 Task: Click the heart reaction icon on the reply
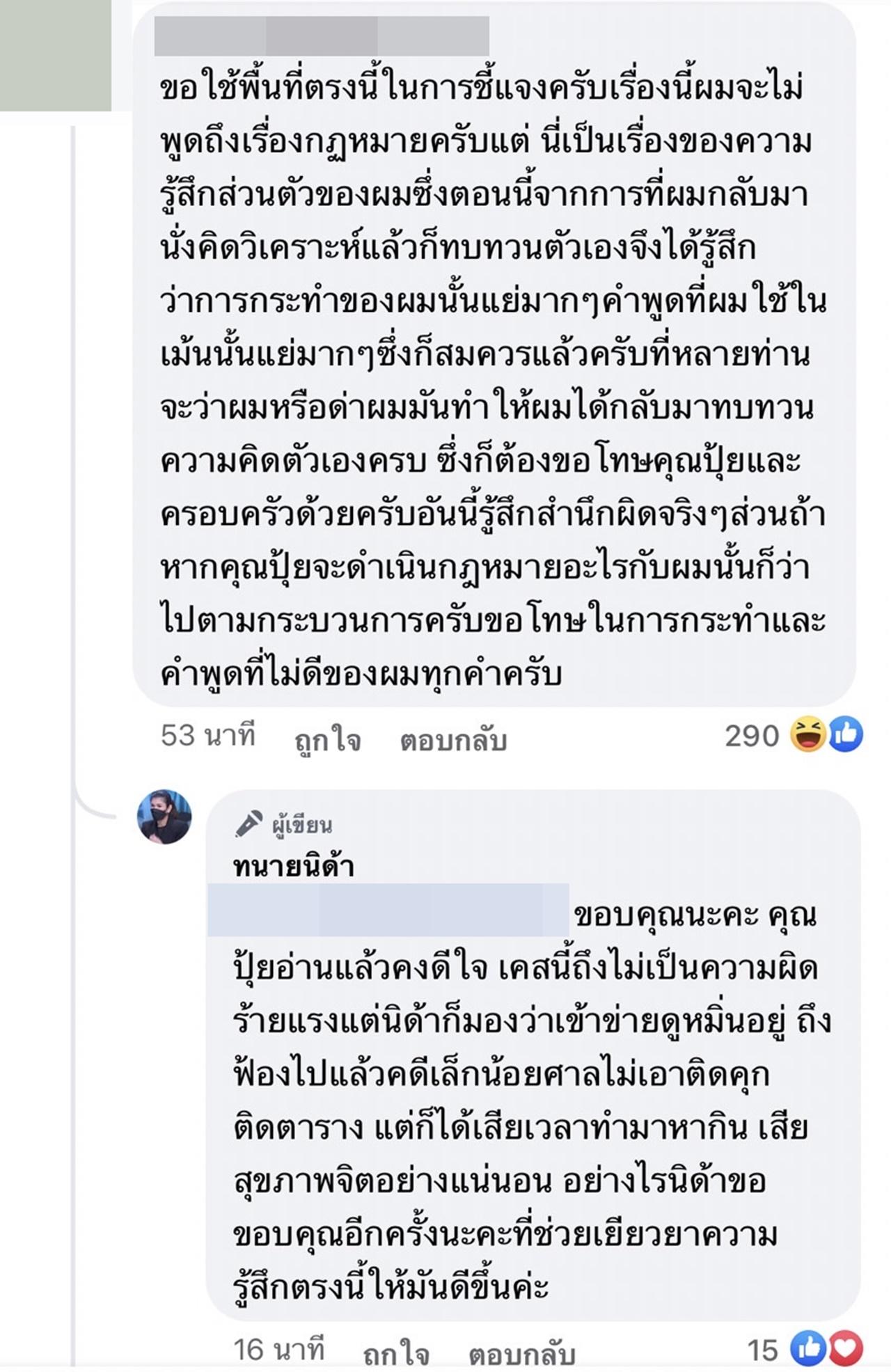click(844, 1349)
